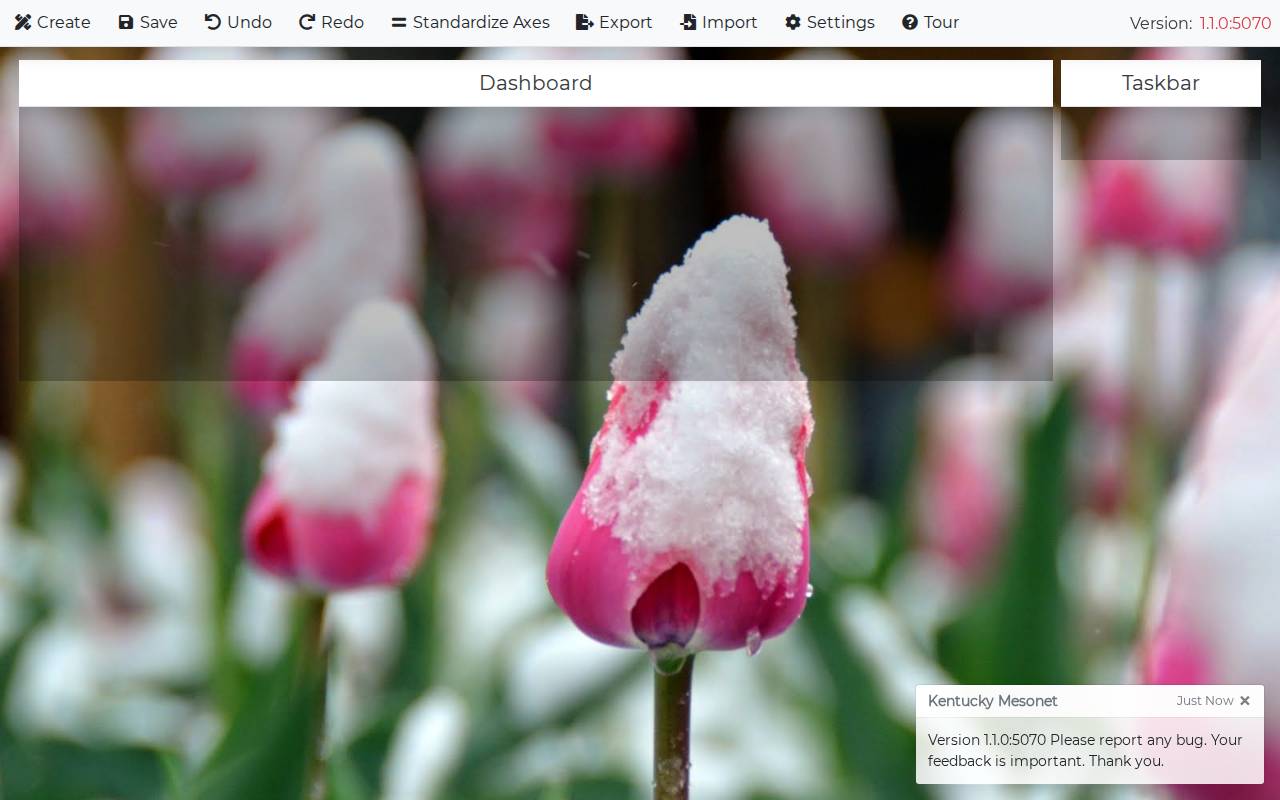The height and width of the screenshot is (800, 1280).
Task: Open the Settings menu label
Action: pos(841,22)
